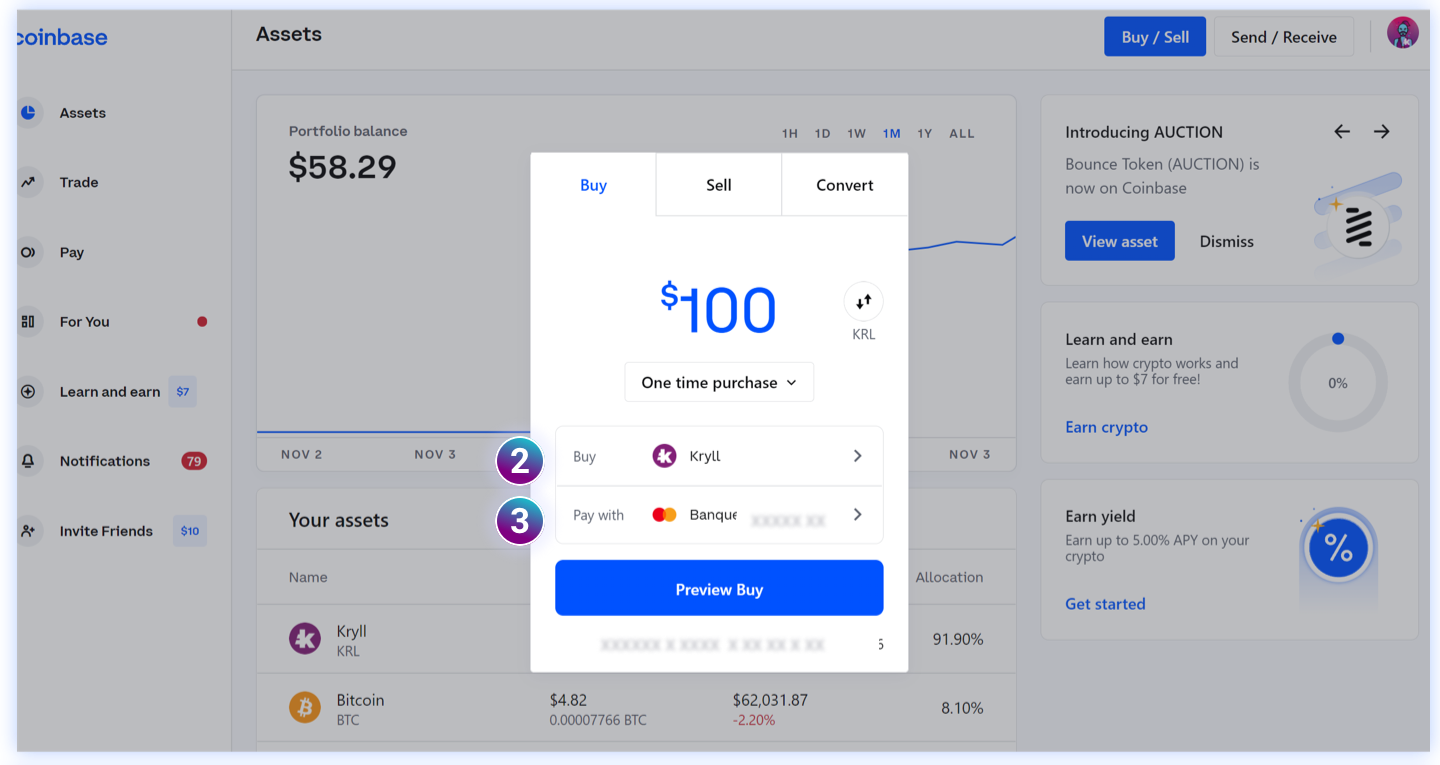Select the Buy tab

pyautogui.click(x=593, y=185)
